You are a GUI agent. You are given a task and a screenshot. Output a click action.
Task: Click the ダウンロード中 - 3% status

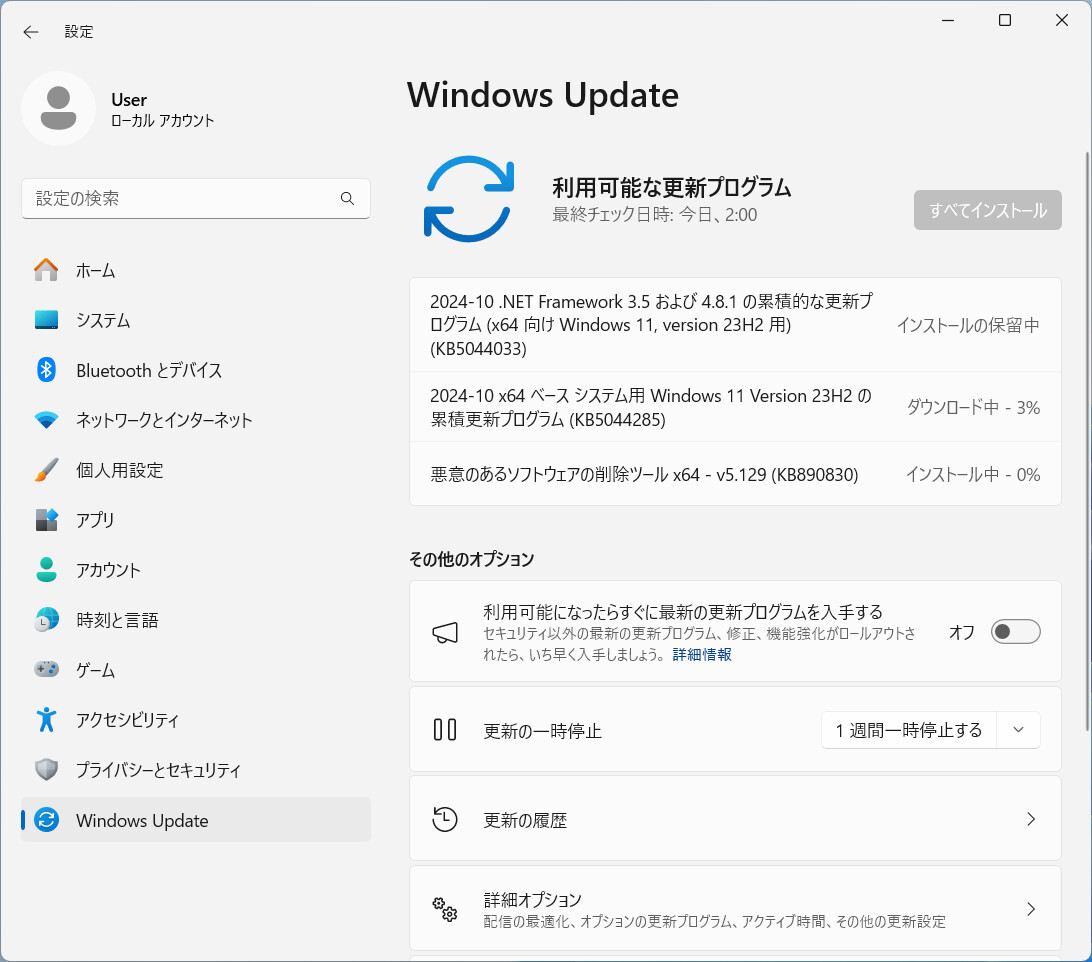[973, 408]
